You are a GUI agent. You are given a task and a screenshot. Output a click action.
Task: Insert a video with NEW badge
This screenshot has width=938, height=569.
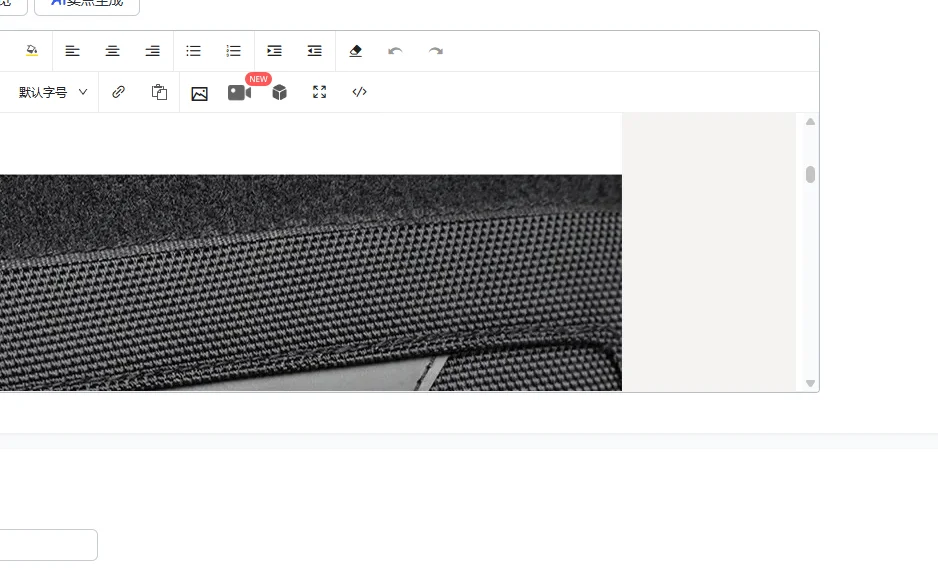239,93
